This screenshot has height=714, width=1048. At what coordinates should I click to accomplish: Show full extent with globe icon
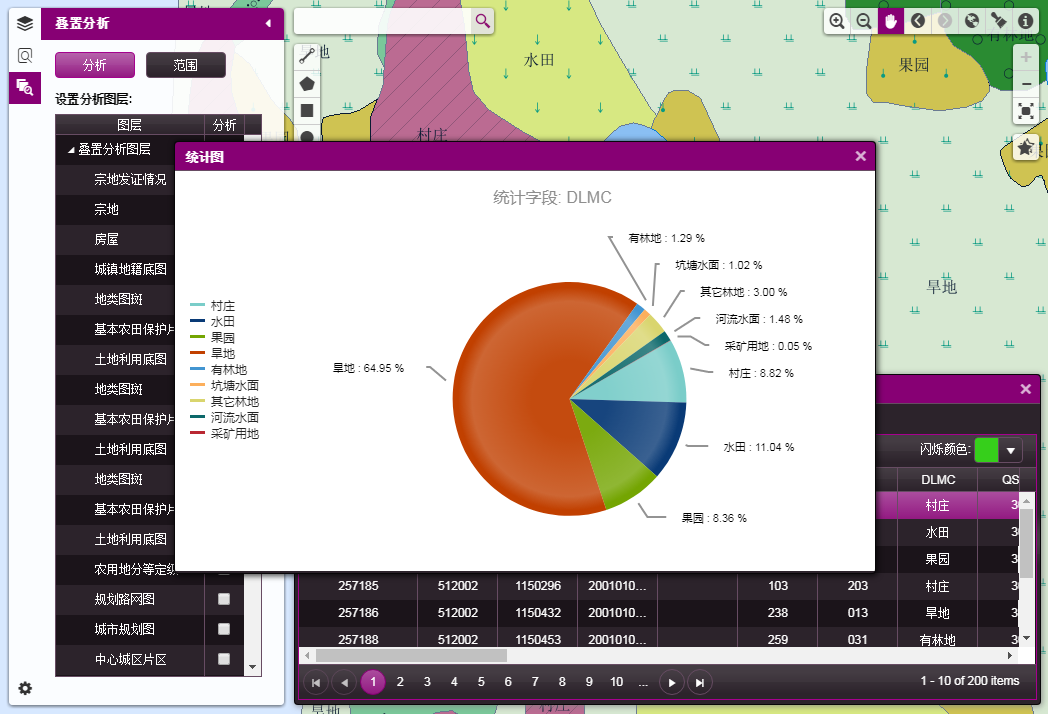point(971,21)
